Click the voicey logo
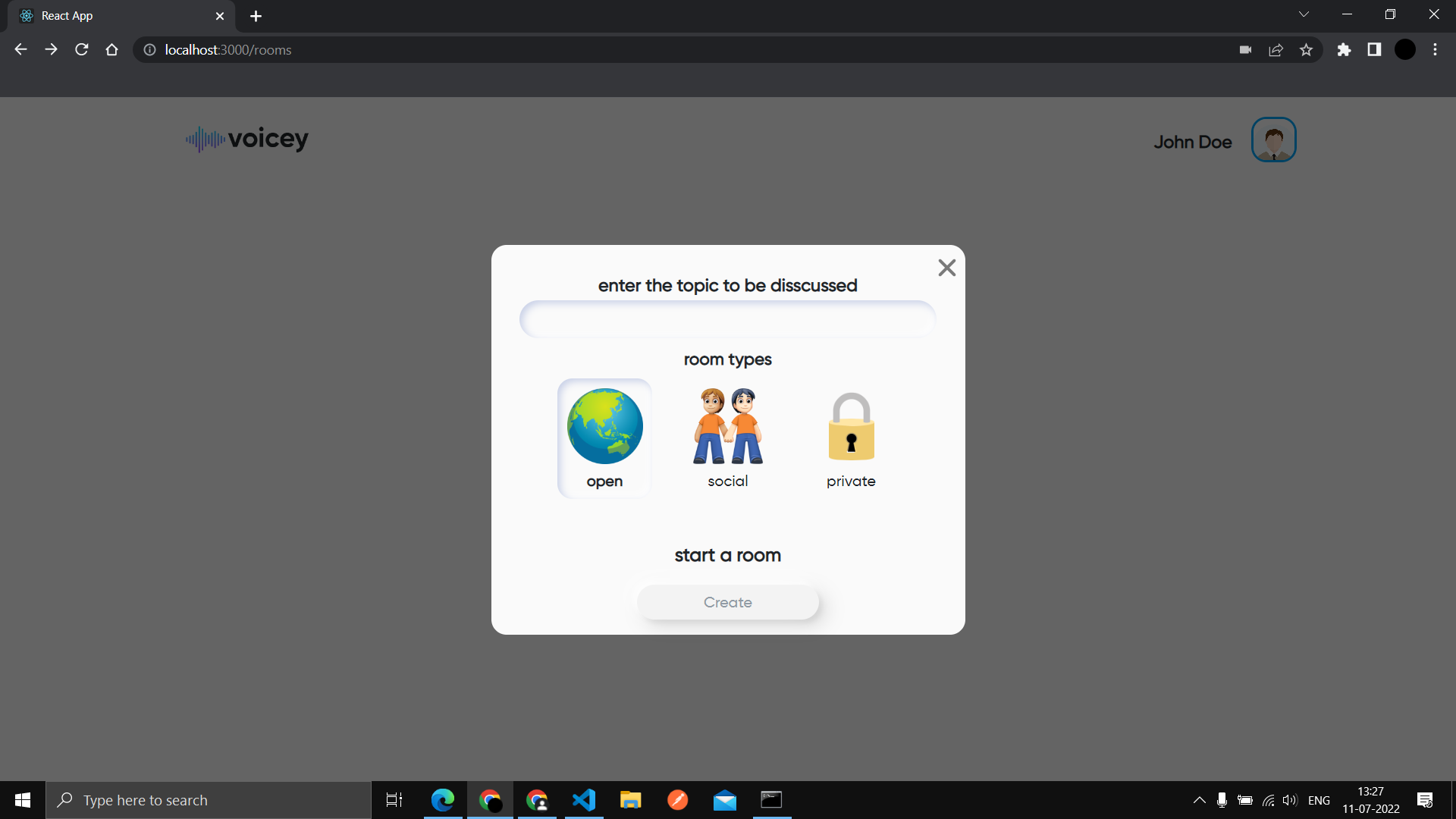1456x819 pixels. pos(247,139)
